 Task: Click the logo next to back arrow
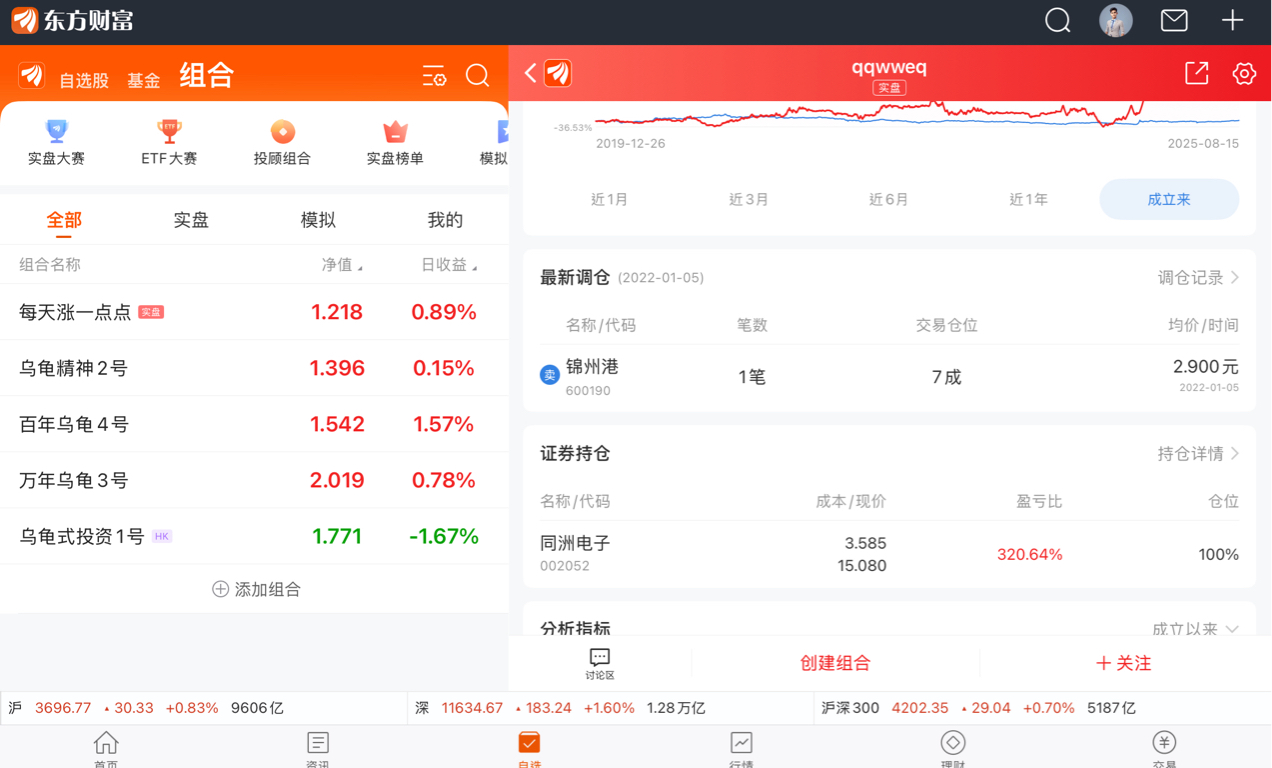coord(558,73)
